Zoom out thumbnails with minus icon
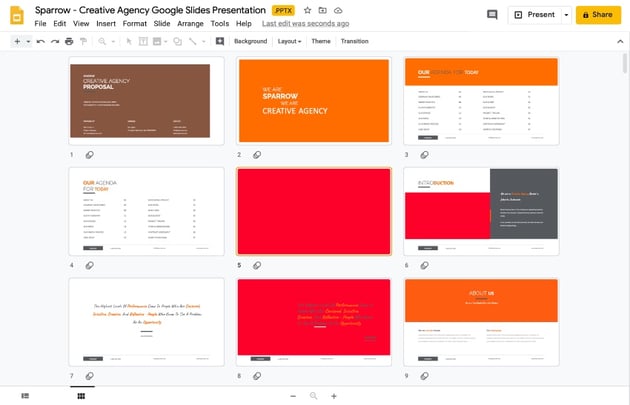The height and width of the screenshot is (405, 630). click(x=293, y=396)
